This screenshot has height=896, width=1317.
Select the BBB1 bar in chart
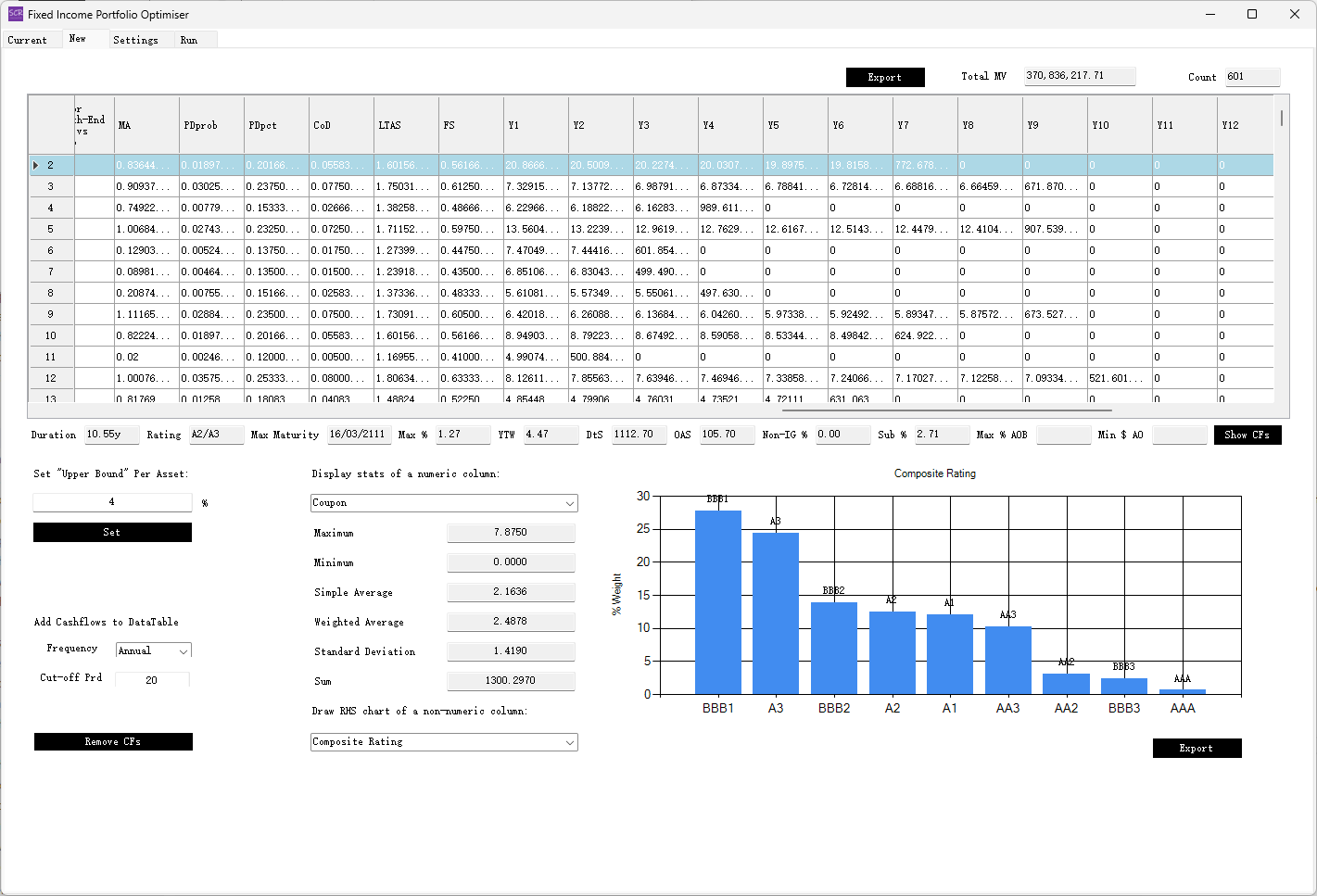tap(717, 602)
